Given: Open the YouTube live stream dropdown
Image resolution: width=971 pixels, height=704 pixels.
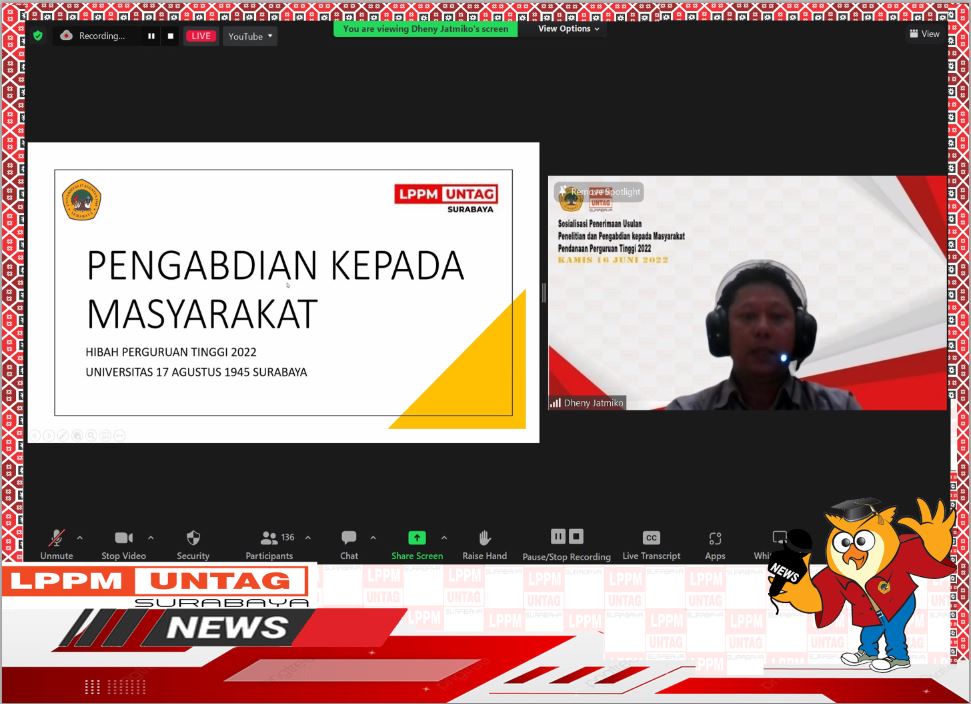Looking at the screenshot, I should (250, 37).
